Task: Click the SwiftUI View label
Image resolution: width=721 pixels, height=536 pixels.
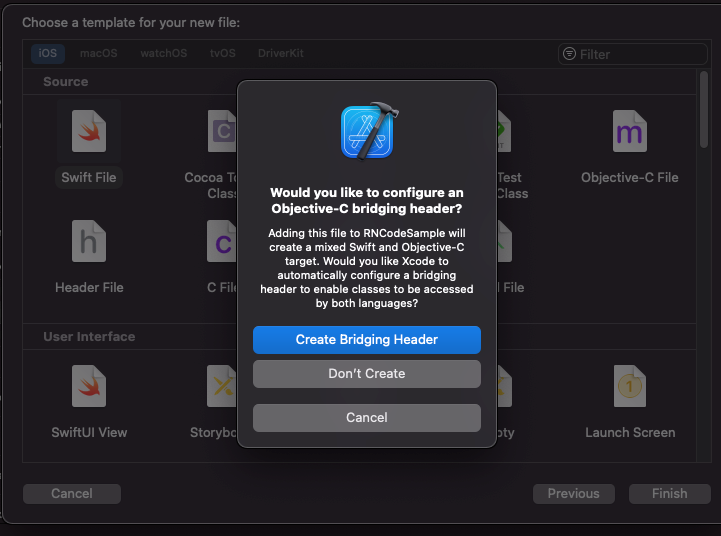Action: (89, 433)
